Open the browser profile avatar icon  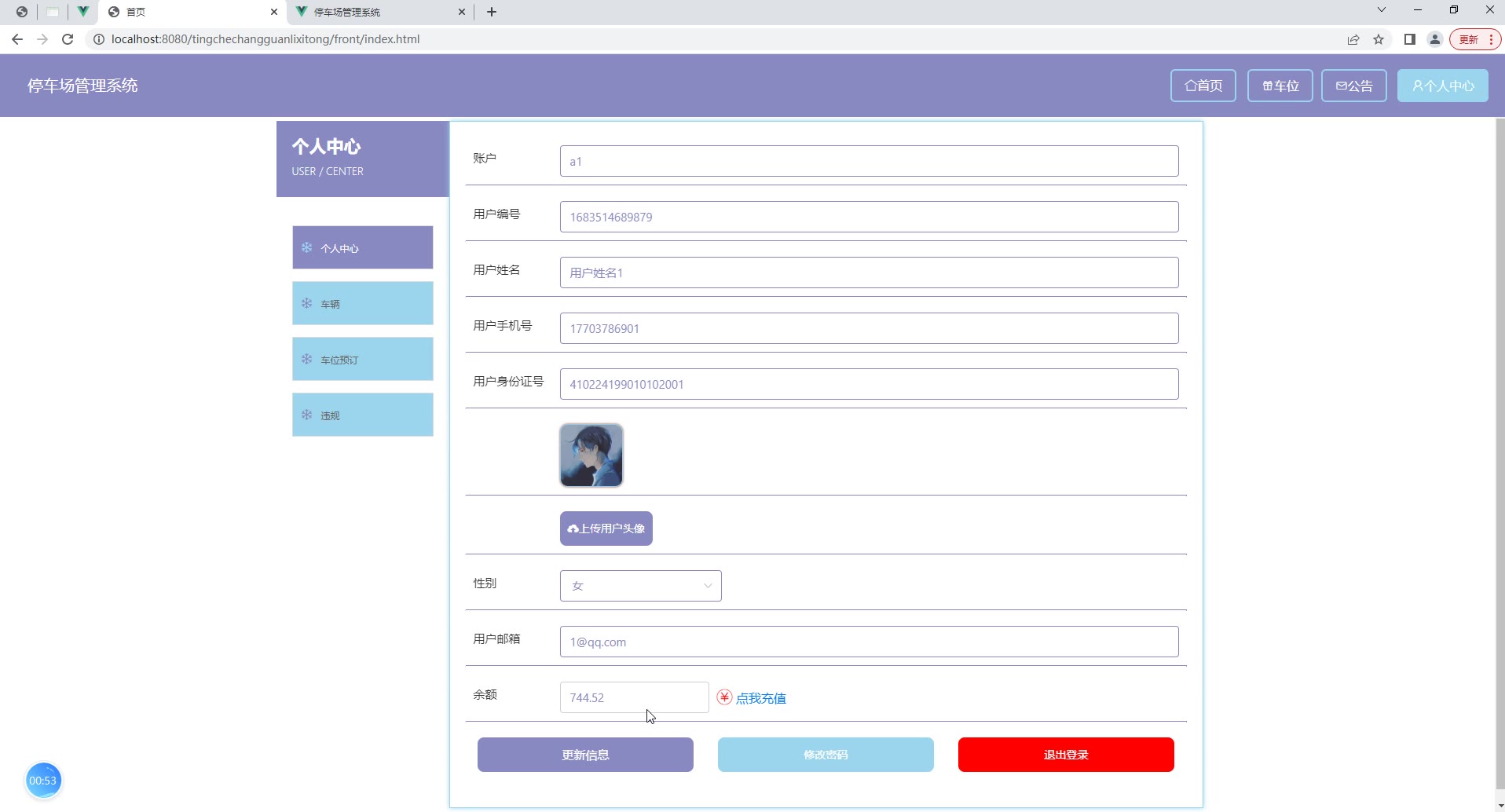[1435, 39]
